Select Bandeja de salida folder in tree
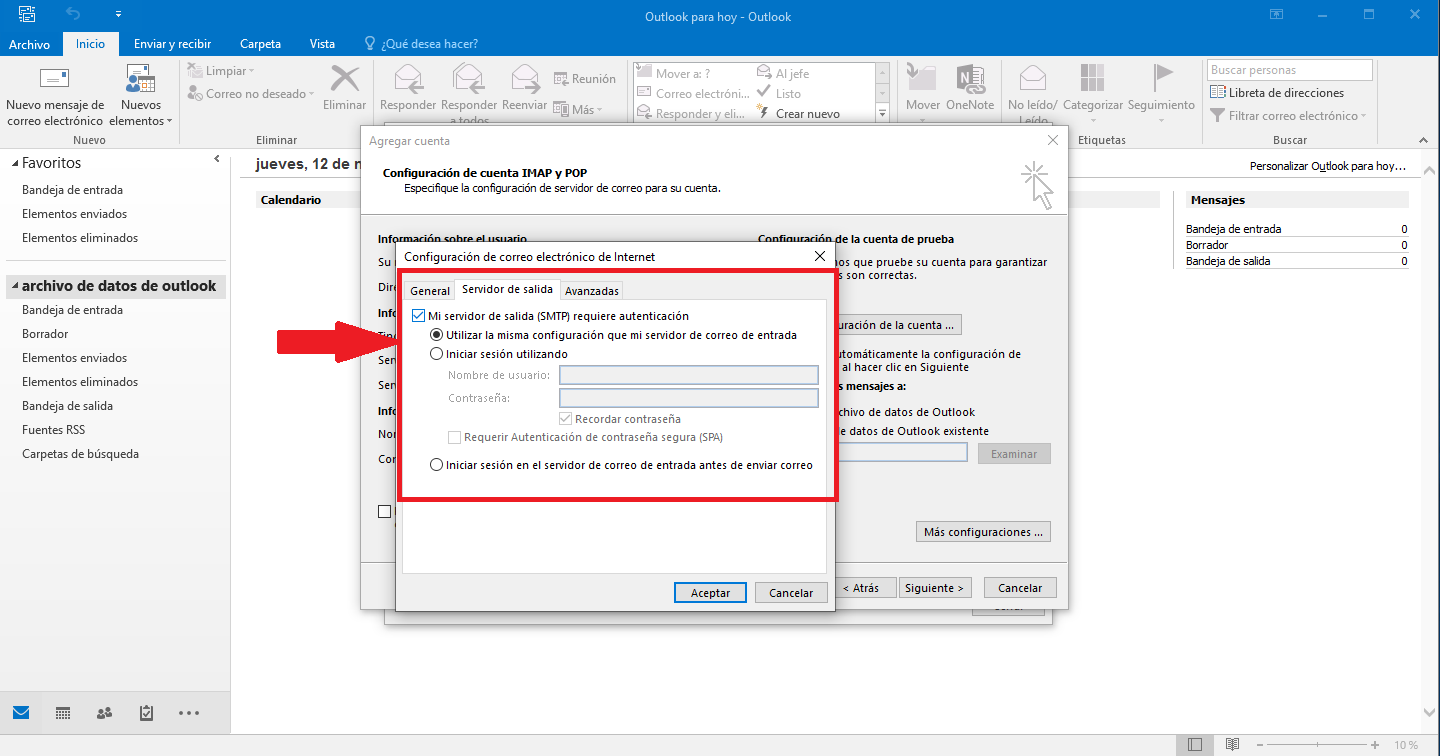 (x=67, y=406)
